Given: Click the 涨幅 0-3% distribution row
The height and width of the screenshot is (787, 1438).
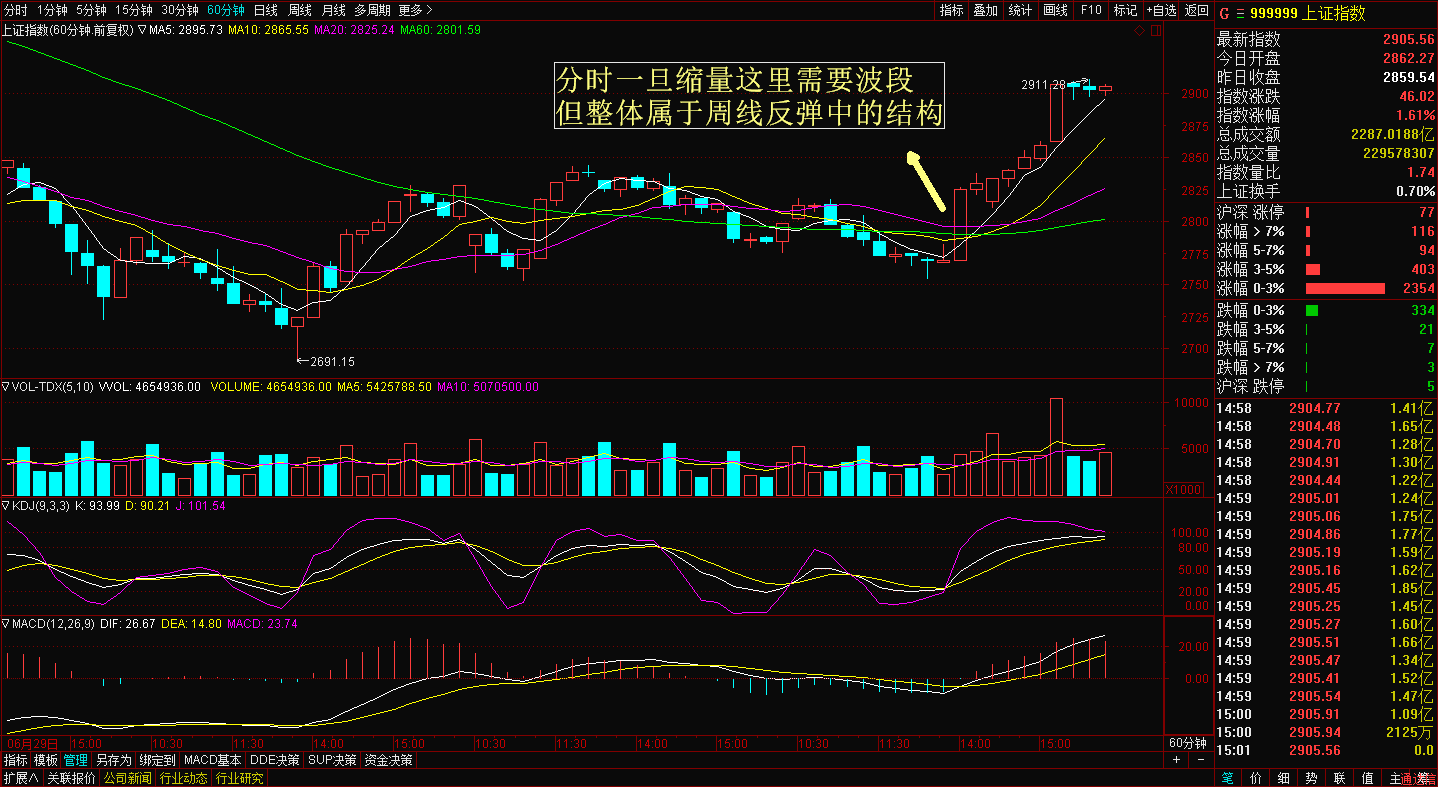Looking at the screenshot, I should [x=1325, y=288].
